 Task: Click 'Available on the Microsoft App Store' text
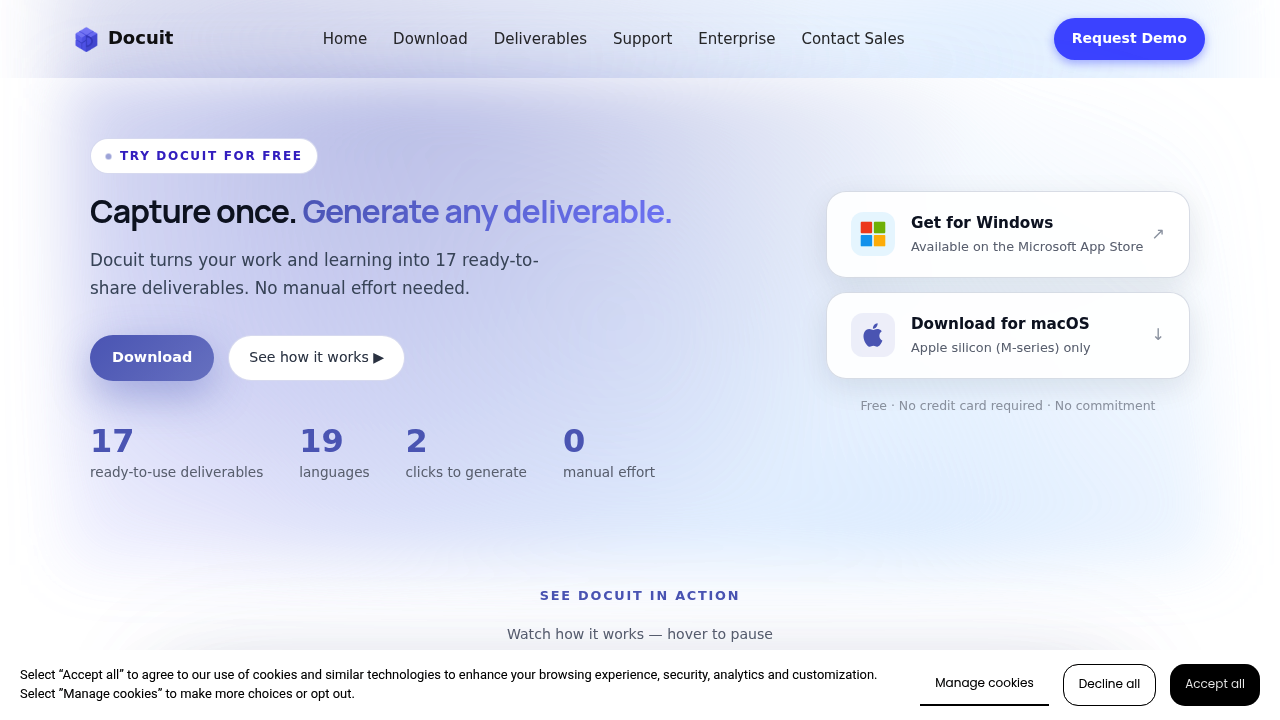click(x=1027, y=247)
